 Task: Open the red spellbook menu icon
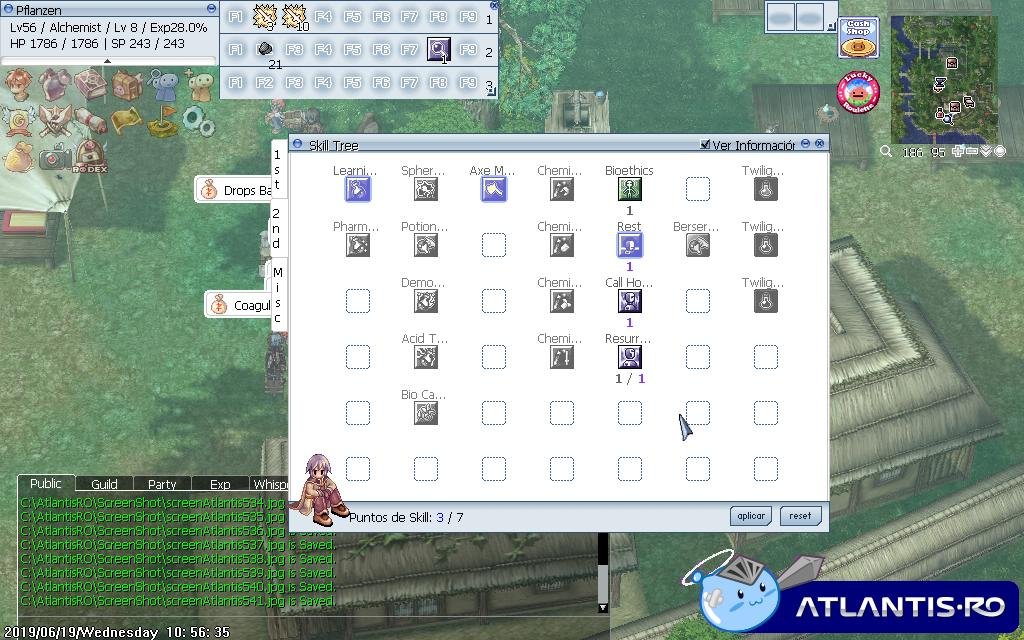click(91, 85)
